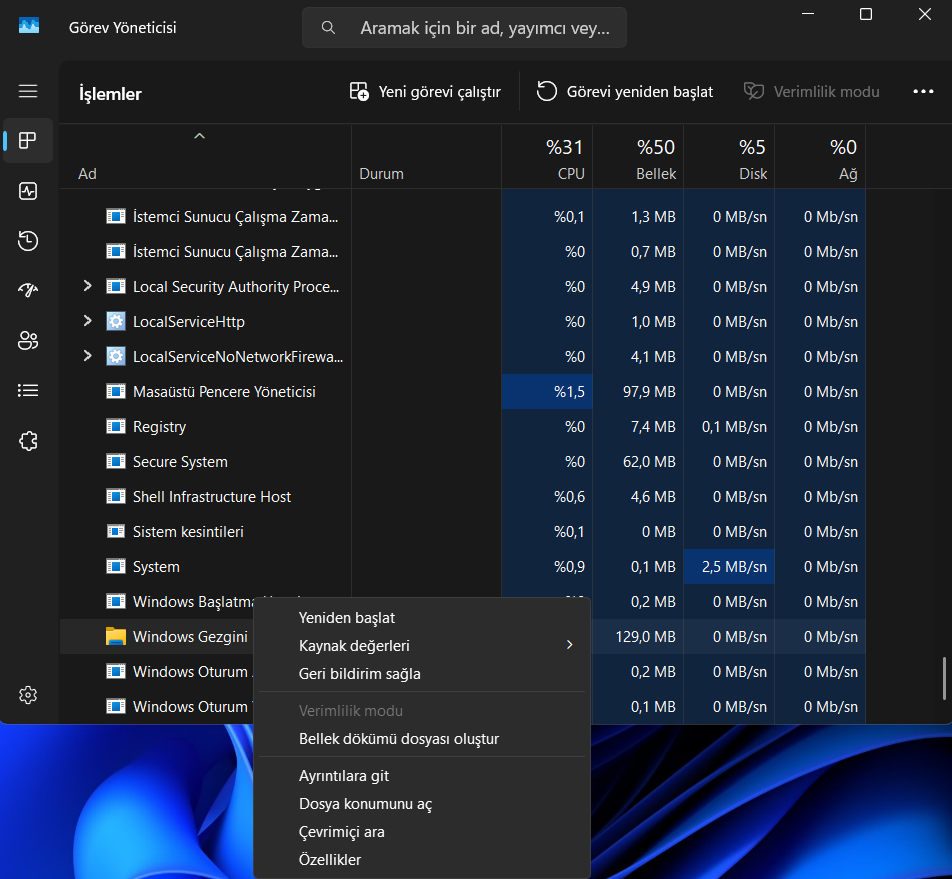Open Özellikler from context menu

330,860
